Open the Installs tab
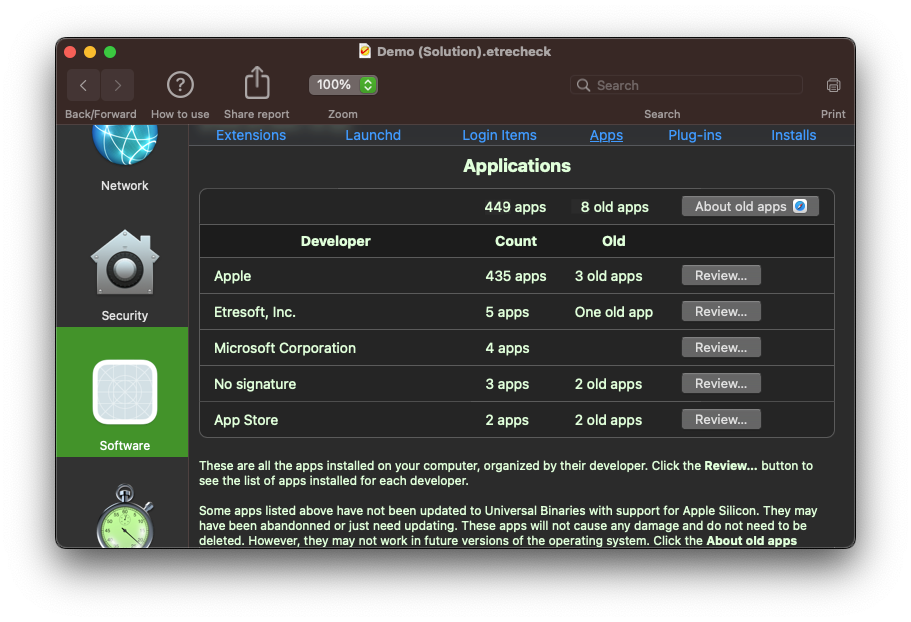 pos(794,135)
